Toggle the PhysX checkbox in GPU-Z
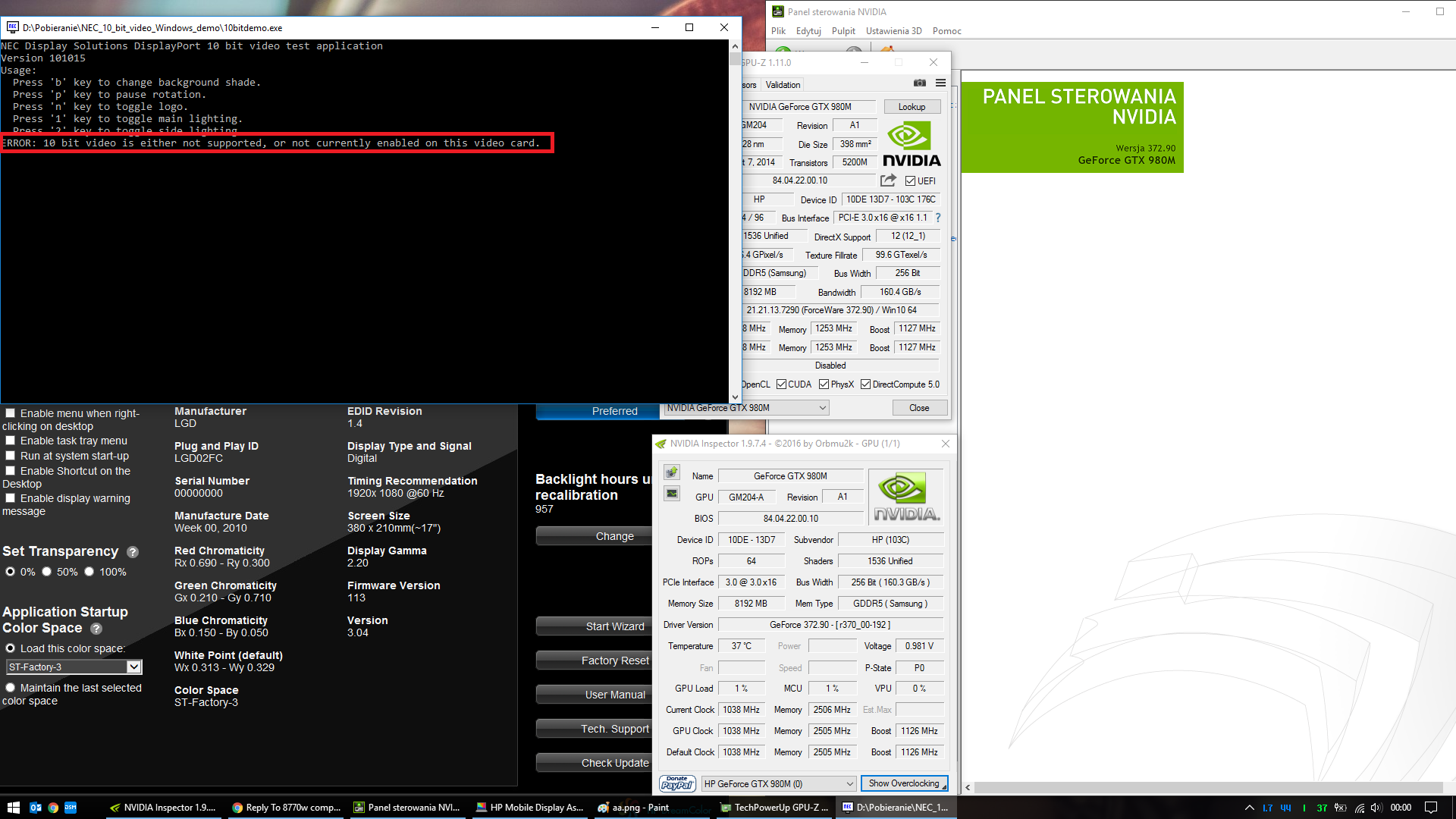1456x819 pixels. [x=824, y=384]
